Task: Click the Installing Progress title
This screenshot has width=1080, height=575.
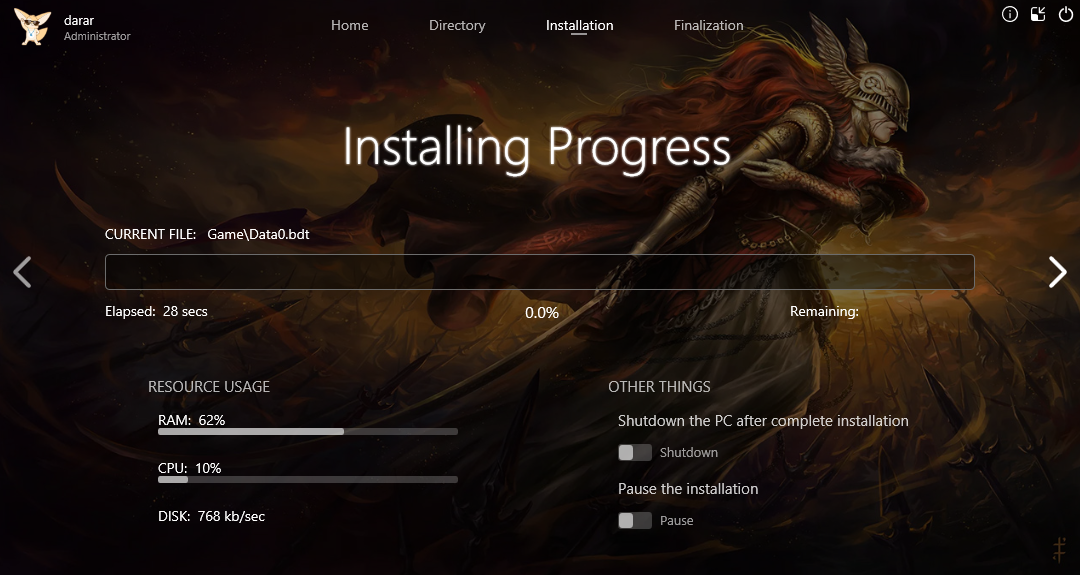Action: pos(537,147)
